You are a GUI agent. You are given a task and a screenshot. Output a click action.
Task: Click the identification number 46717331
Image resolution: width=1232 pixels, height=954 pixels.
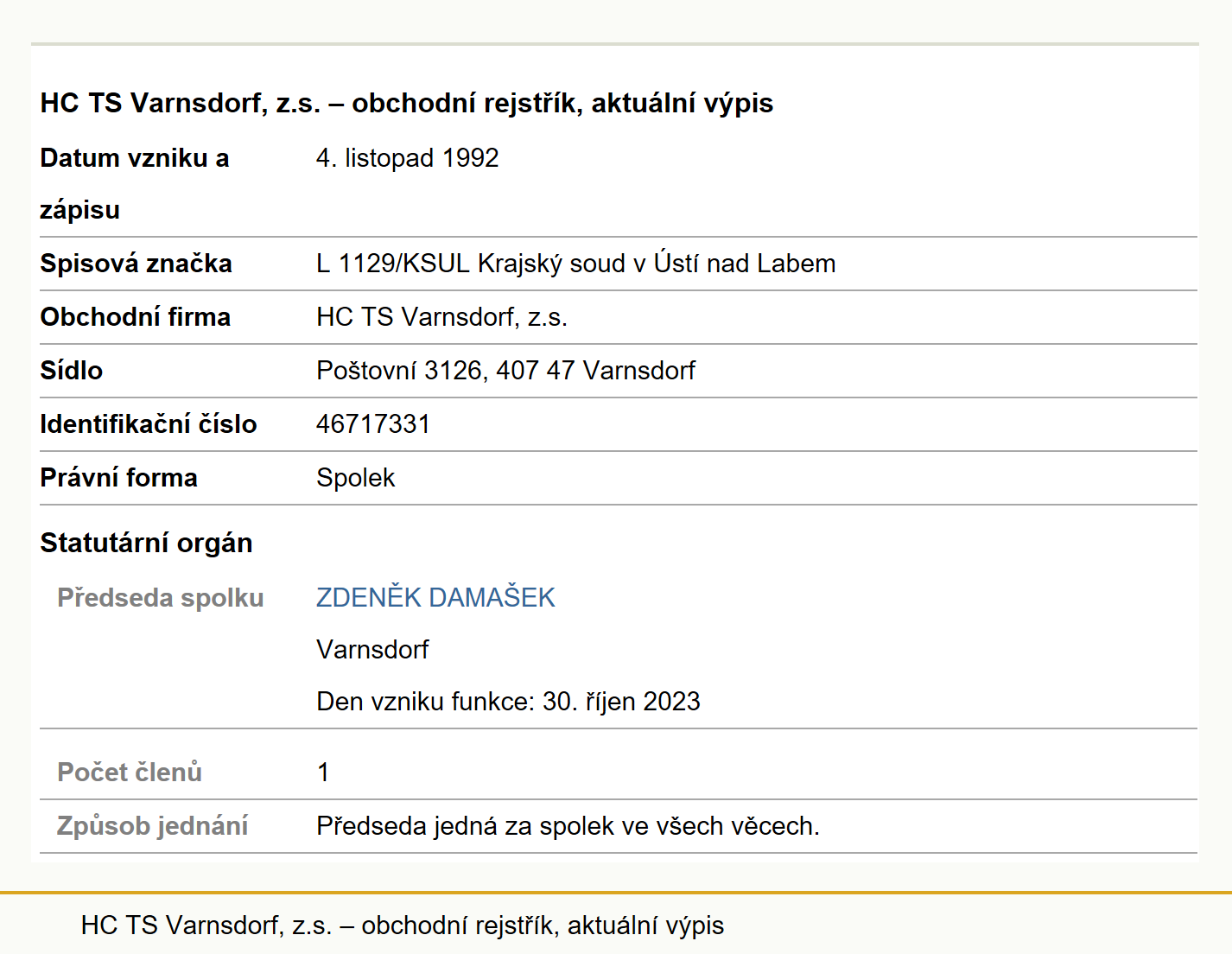point(373,424)
